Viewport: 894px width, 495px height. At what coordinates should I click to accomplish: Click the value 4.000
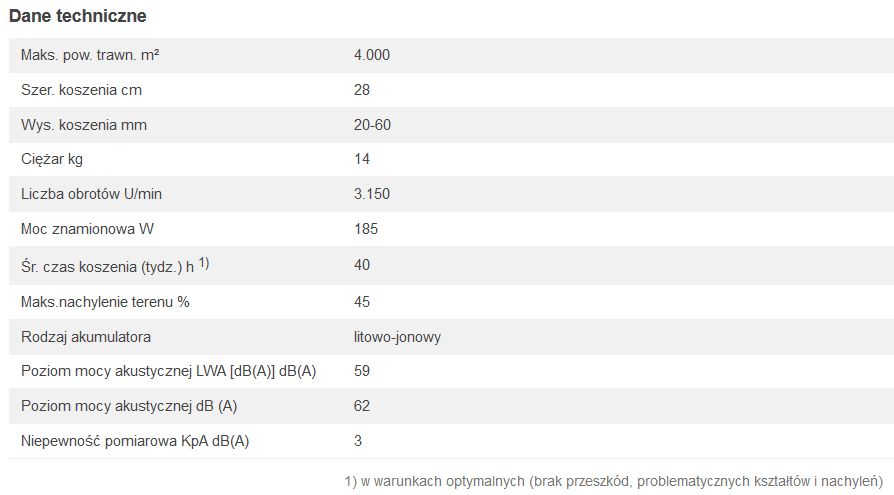pyautogui.click(x=372, y=55)
